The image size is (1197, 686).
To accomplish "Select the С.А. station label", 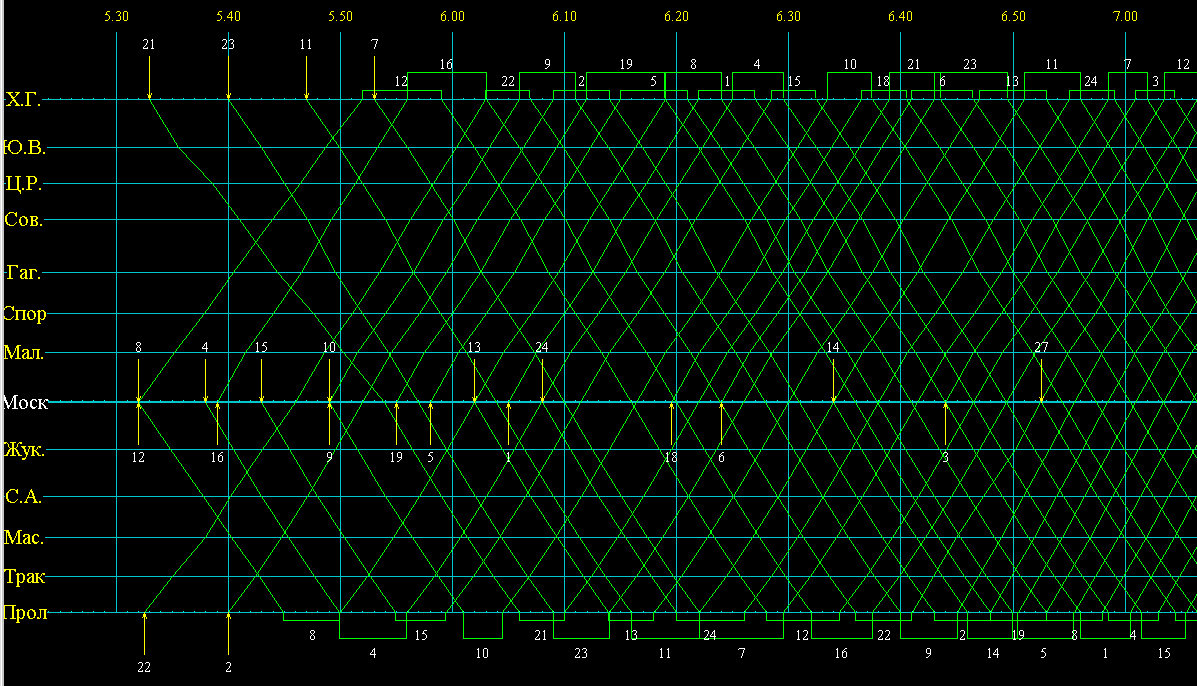I will coord(24,497).
